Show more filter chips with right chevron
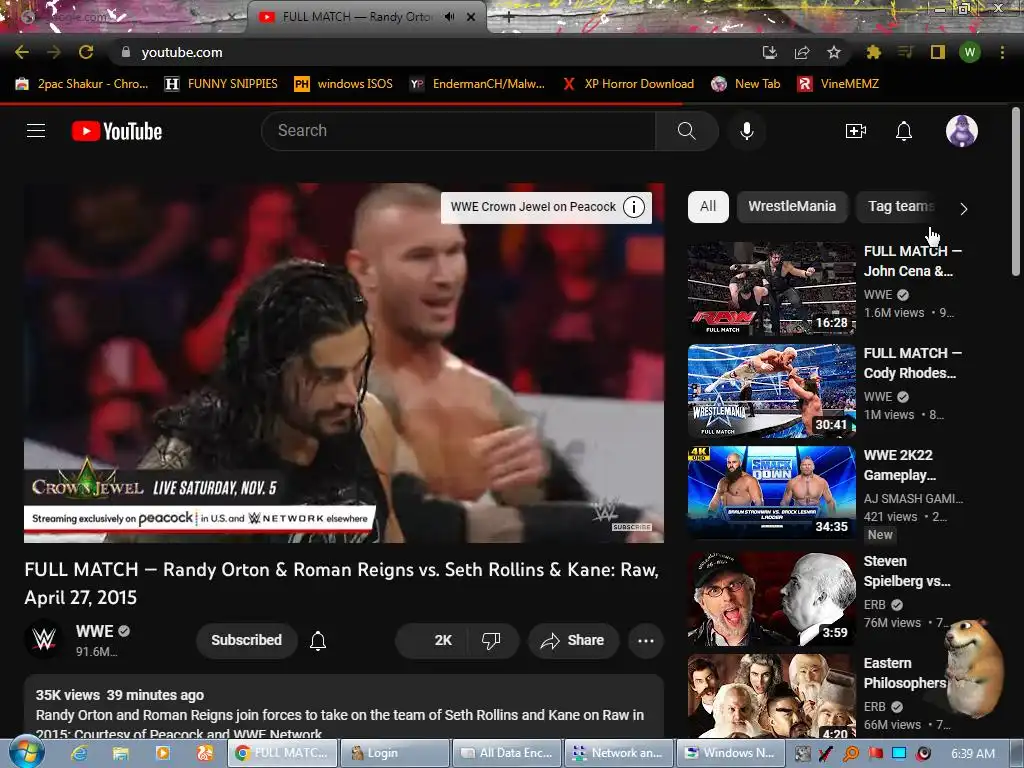The height and width of the screenshot is (768, 1024). click(963, 208)
